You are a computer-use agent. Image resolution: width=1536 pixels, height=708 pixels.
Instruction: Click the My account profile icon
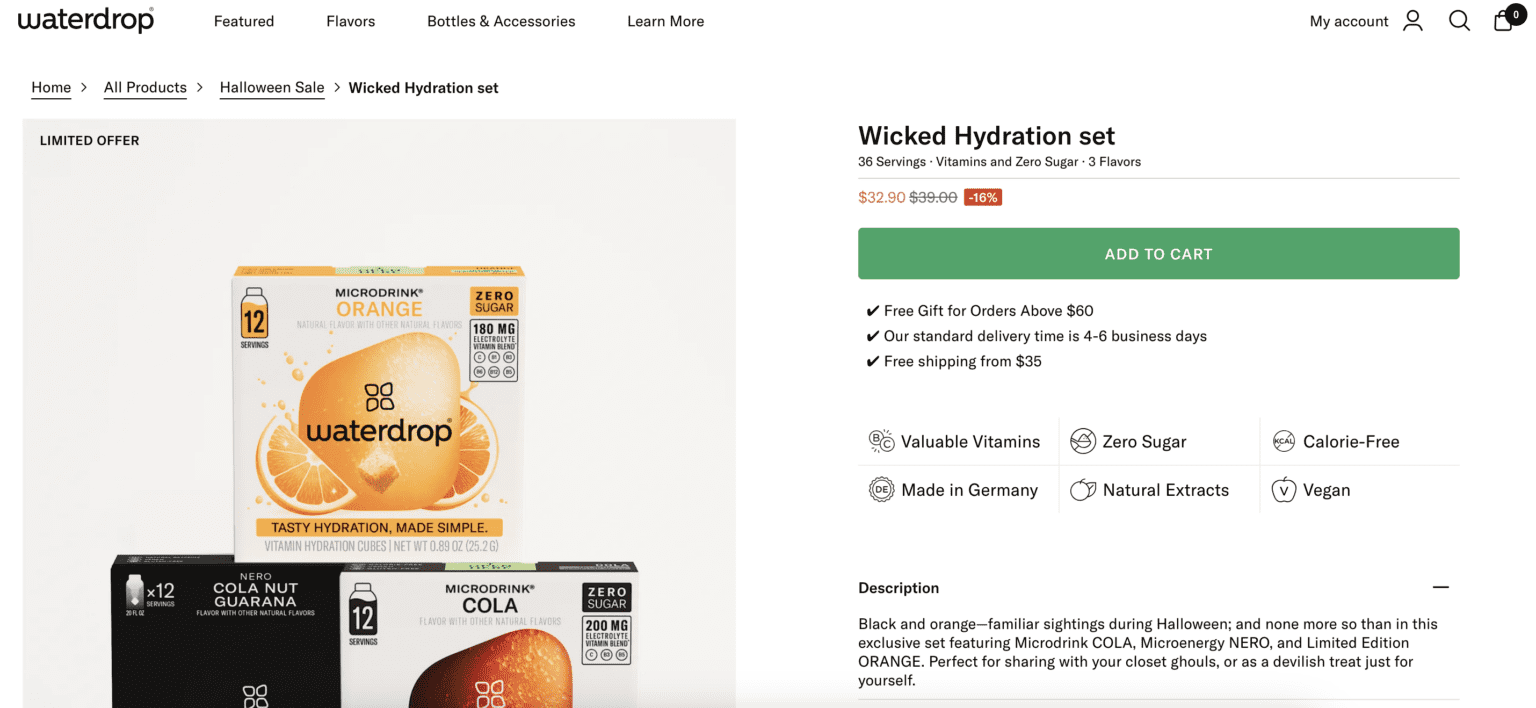[1412, 20]
